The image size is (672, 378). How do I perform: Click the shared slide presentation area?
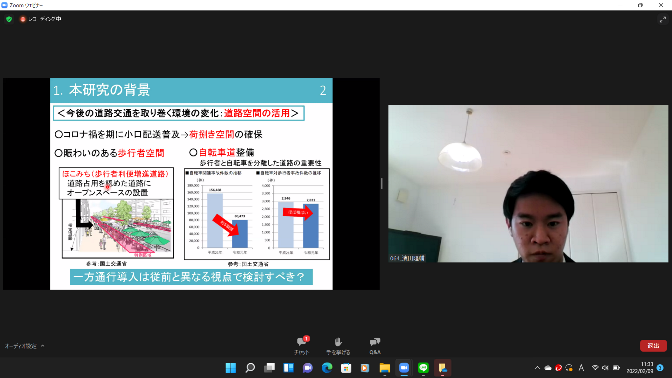click(191, 184)
